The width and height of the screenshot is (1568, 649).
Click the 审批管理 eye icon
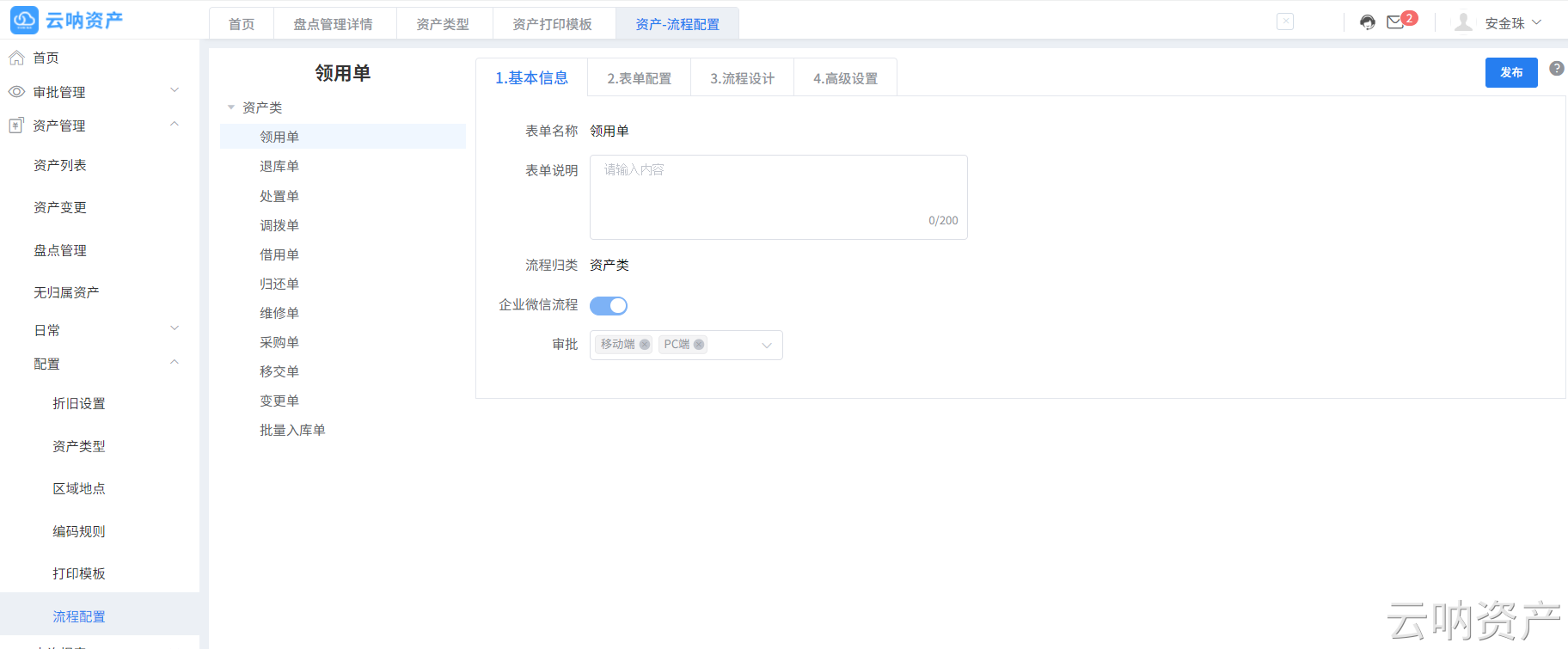tap(16, 91)
